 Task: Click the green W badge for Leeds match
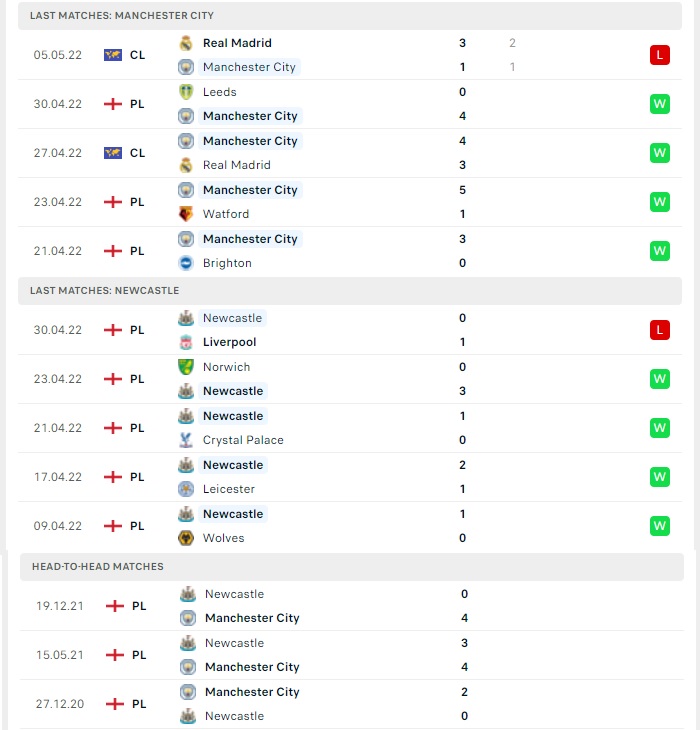[660, 104]
